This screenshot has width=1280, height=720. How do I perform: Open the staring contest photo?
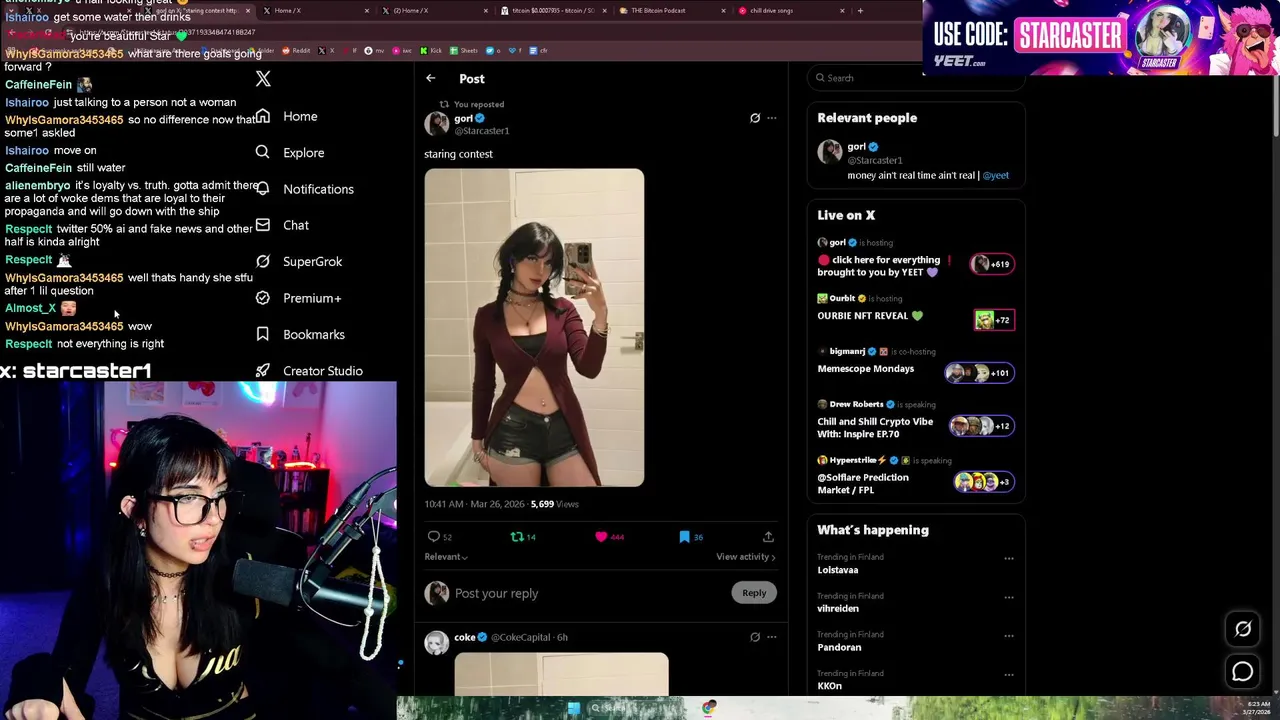(534, 327)
